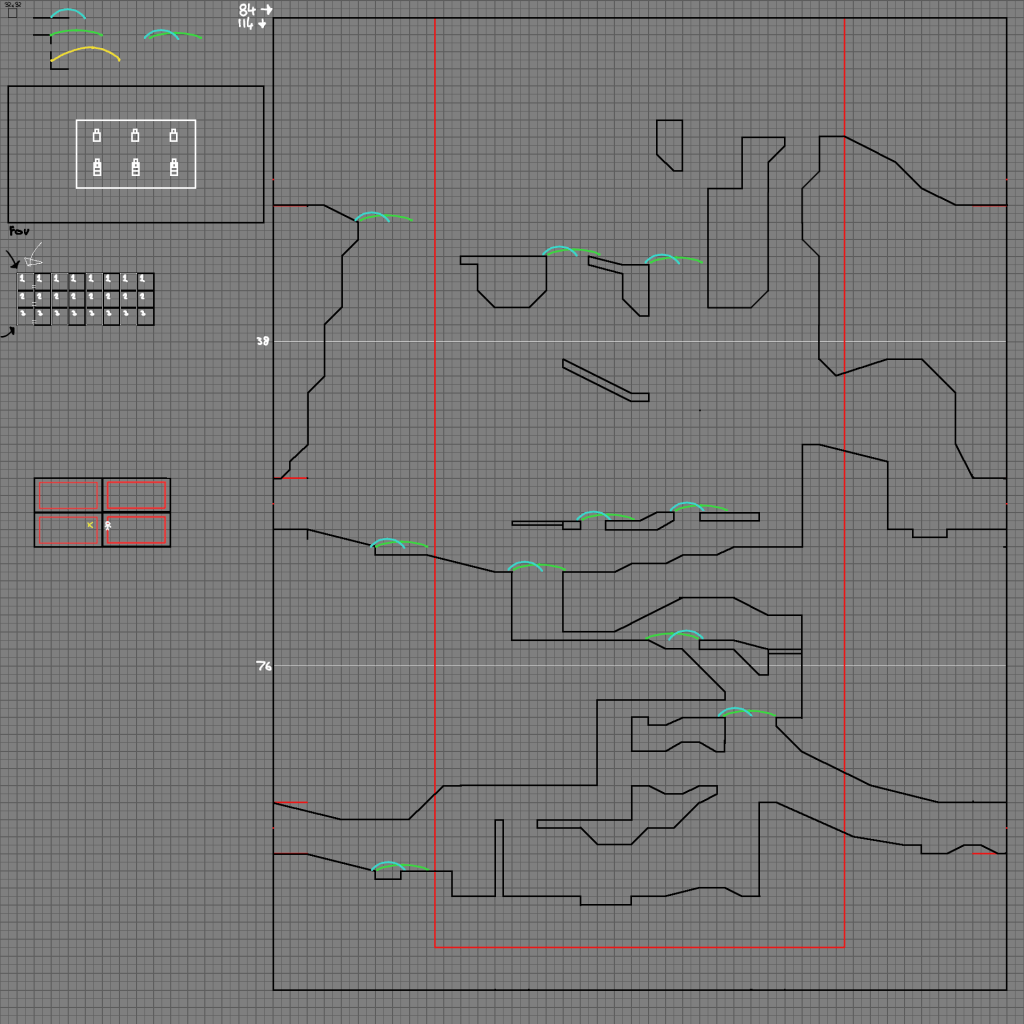Click the bottom-left striped bottle icon
The height and width of the screenshot is (1024, 1024).
[x=97, y=167]
